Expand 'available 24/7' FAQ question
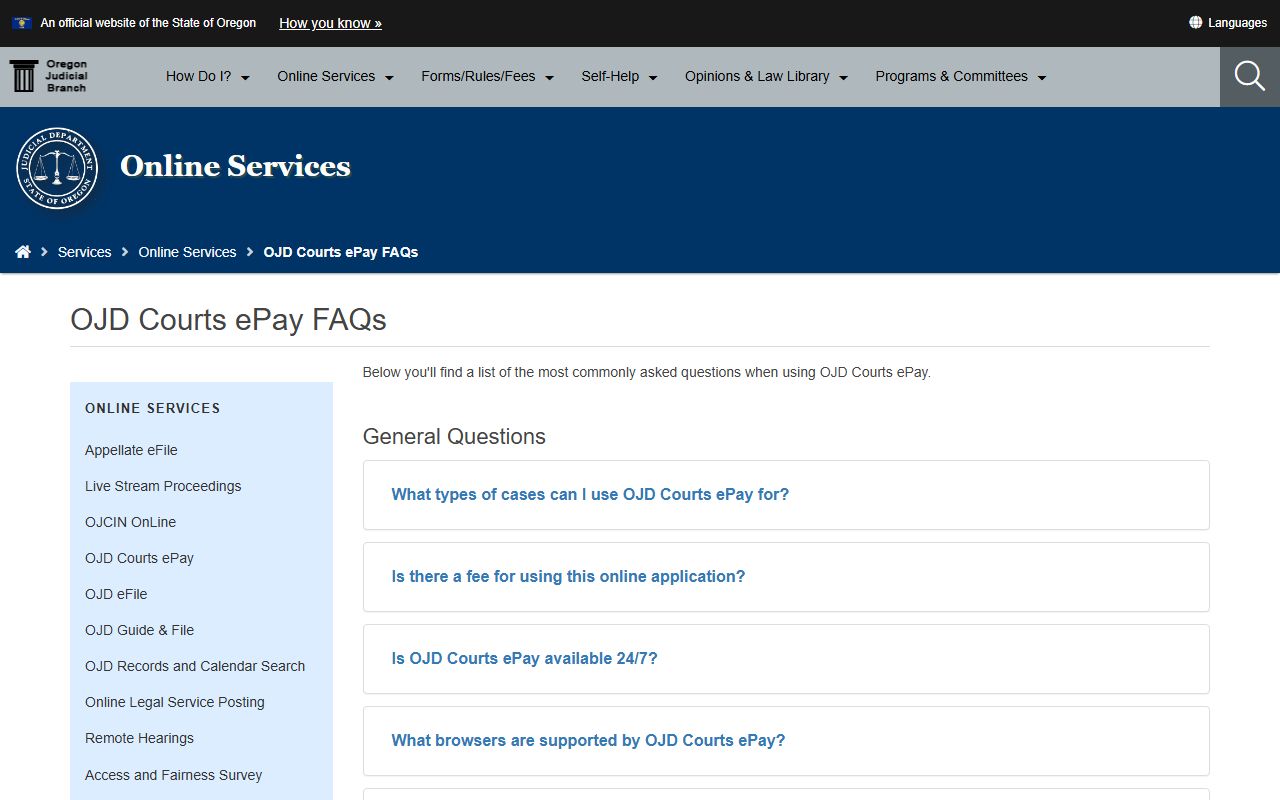1280x800 pixels. pyautogui.click(x=786, y=659)
